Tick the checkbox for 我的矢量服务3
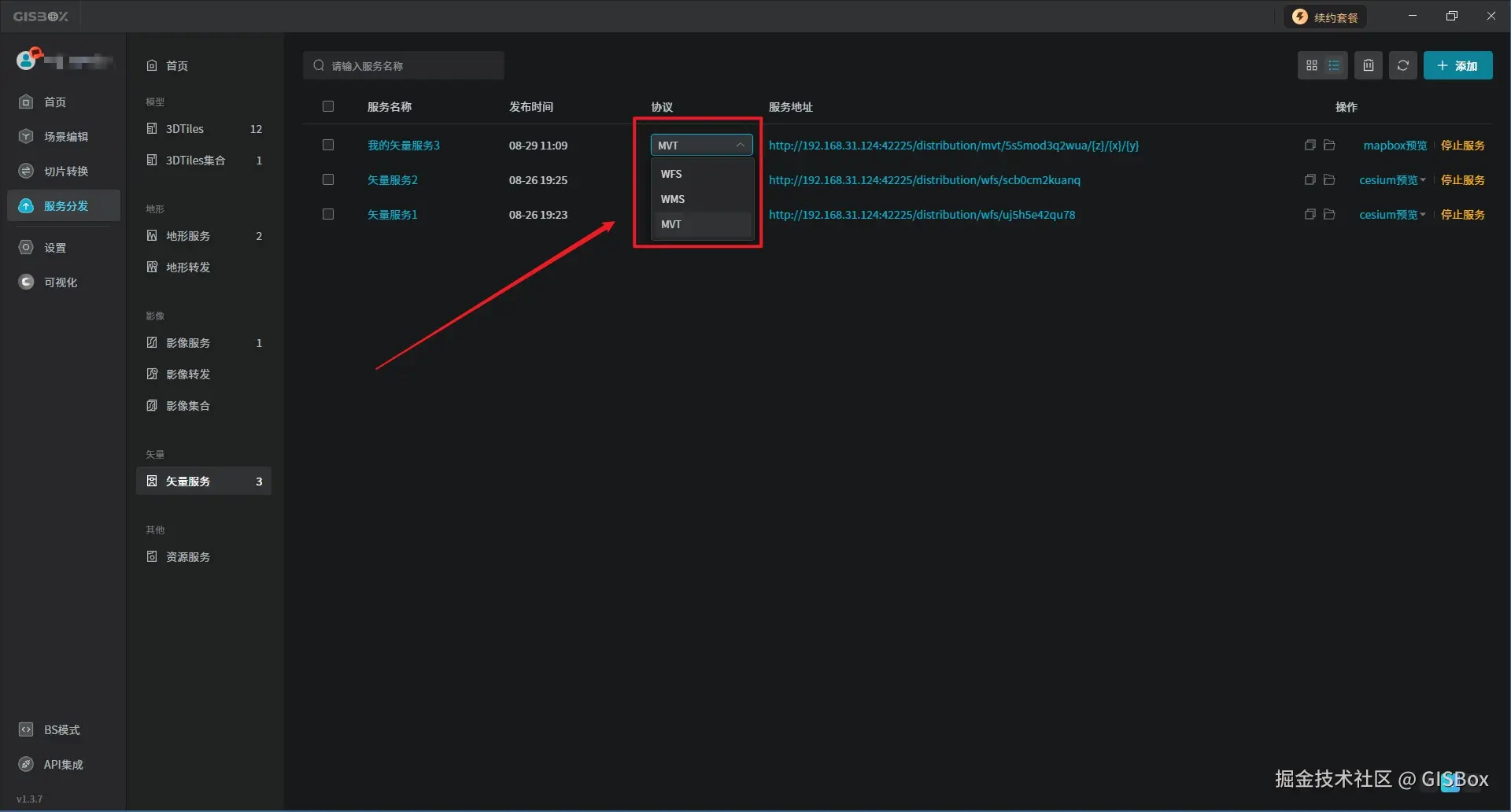The width and height of the screenshot is (1511, 812). click(x=328, y=146)
